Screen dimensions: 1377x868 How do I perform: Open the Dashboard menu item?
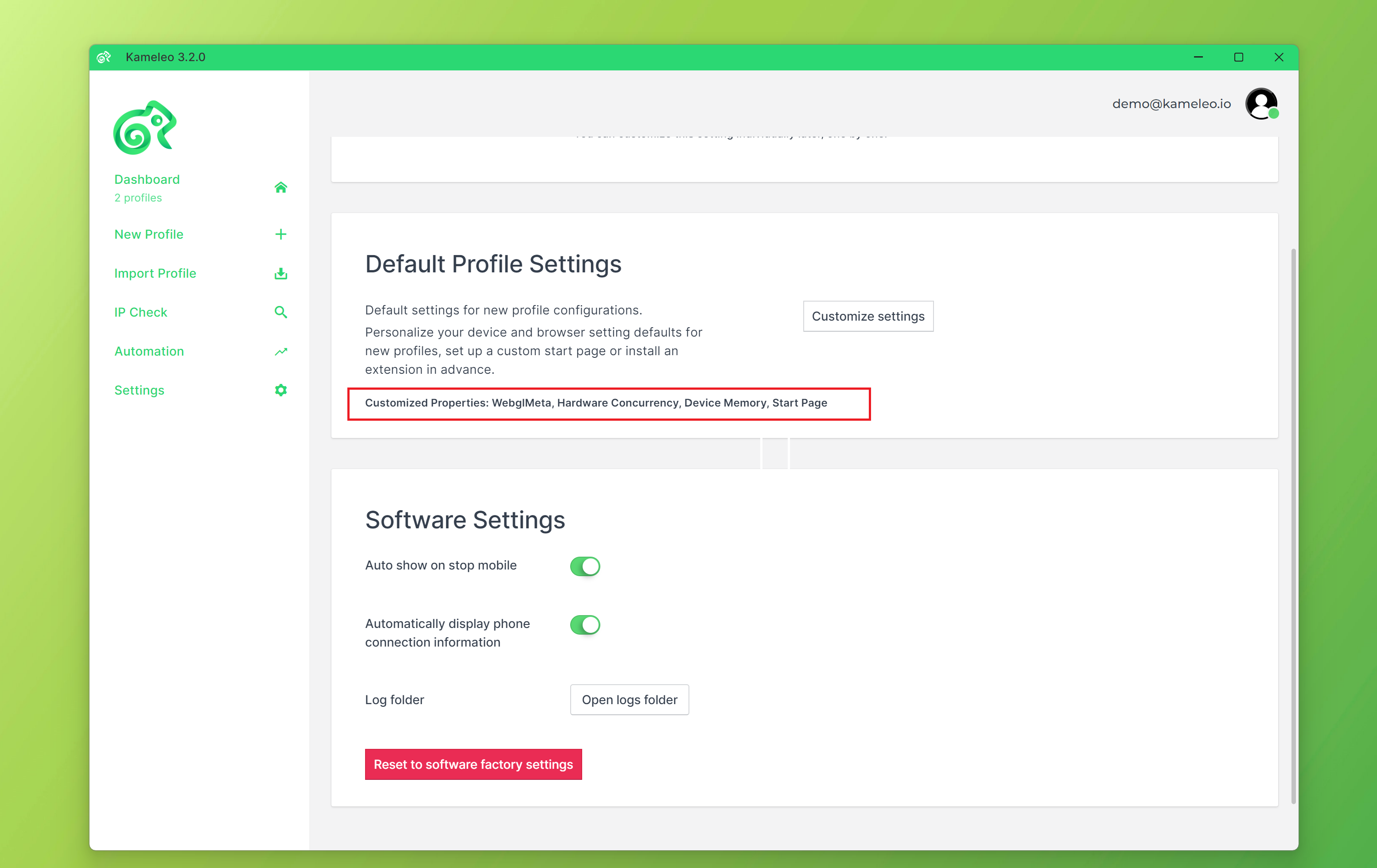click(x=147, y=179)
